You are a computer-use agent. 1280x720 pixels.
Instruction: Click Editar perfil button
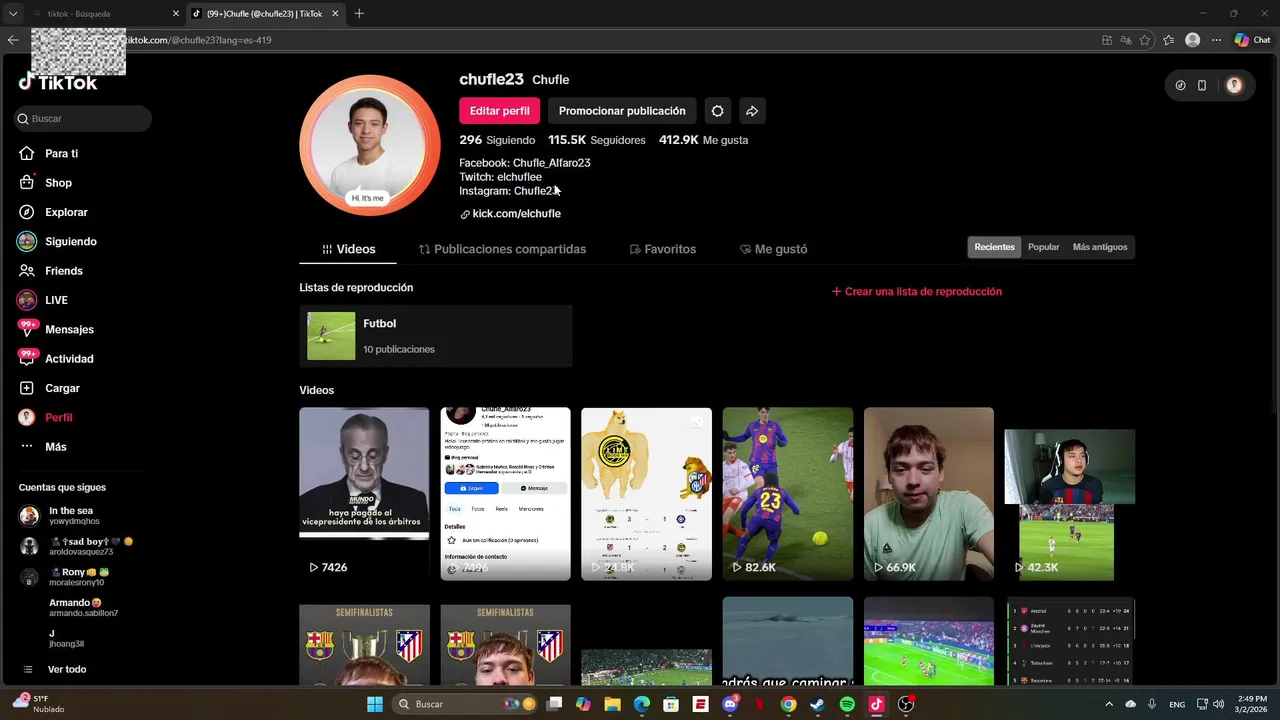point(499,111)
